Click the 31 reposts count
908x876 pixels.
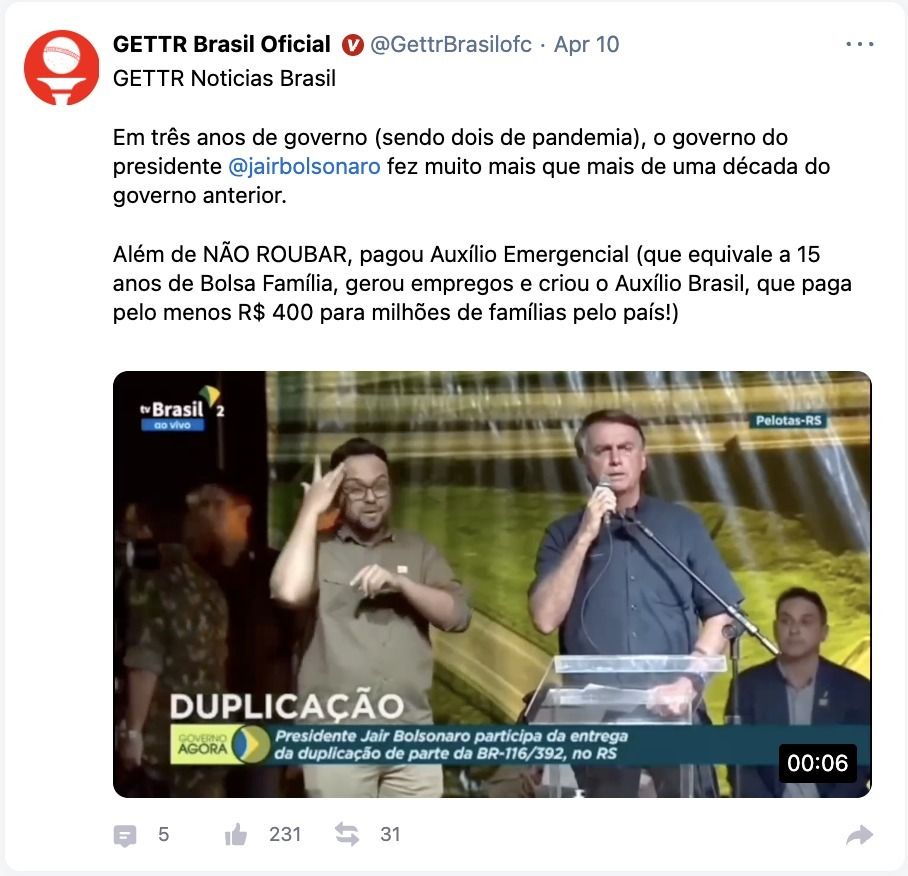[390, 834]
